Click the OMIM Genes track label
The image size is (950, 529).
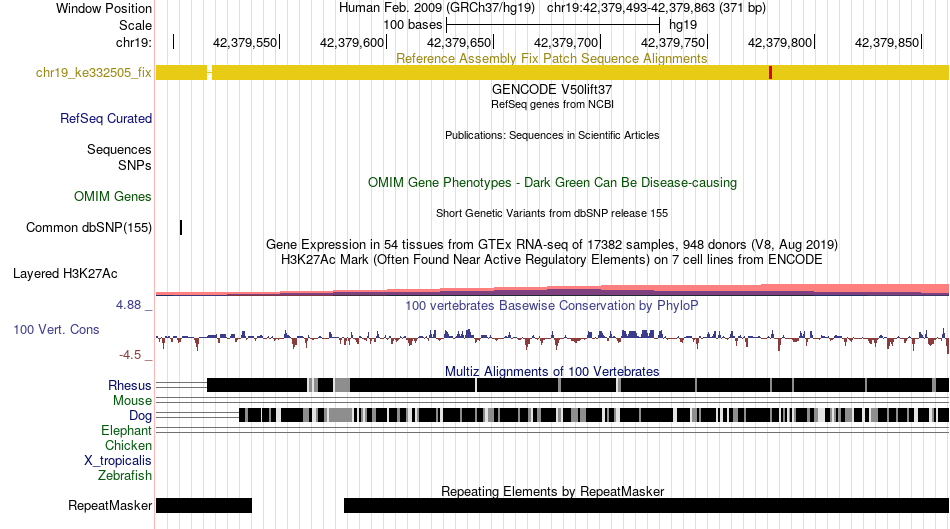(112, 196)
